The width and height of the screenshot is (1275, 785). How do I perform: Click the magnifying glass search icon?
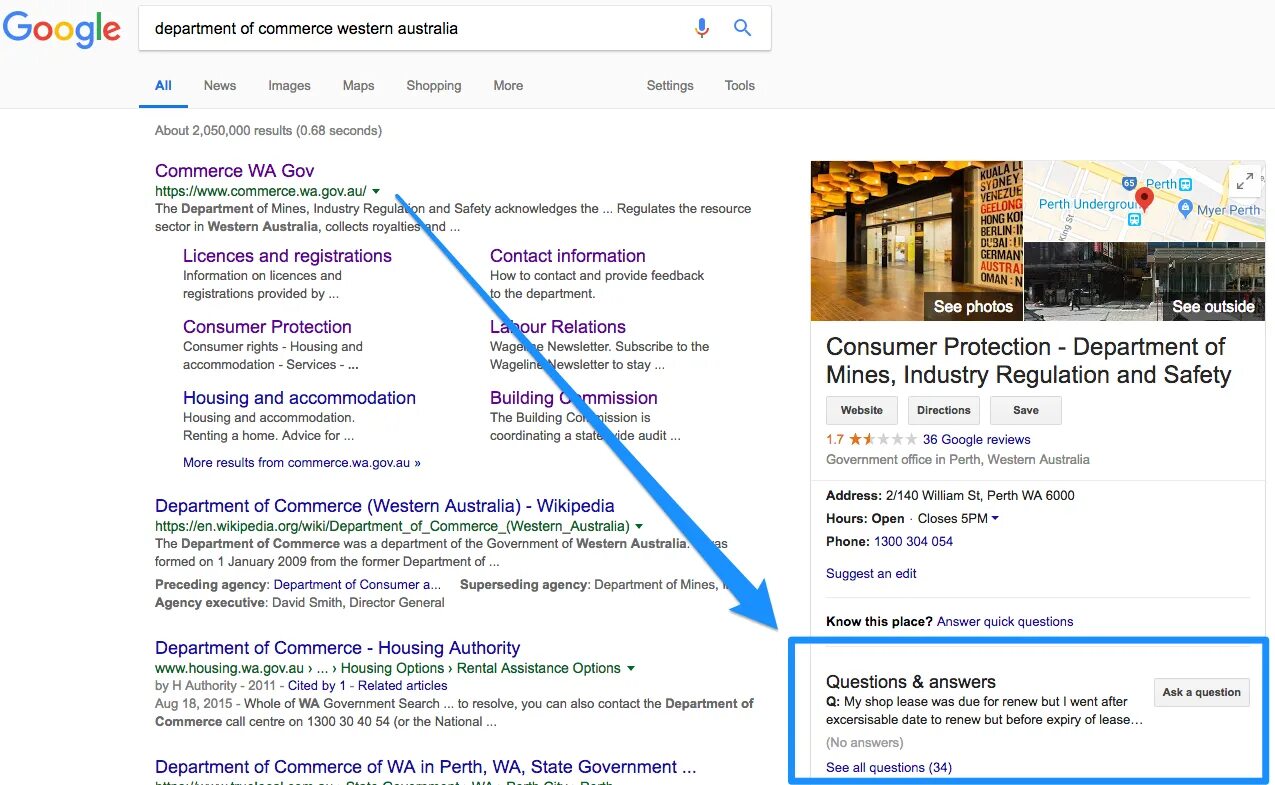click(742, 28)
